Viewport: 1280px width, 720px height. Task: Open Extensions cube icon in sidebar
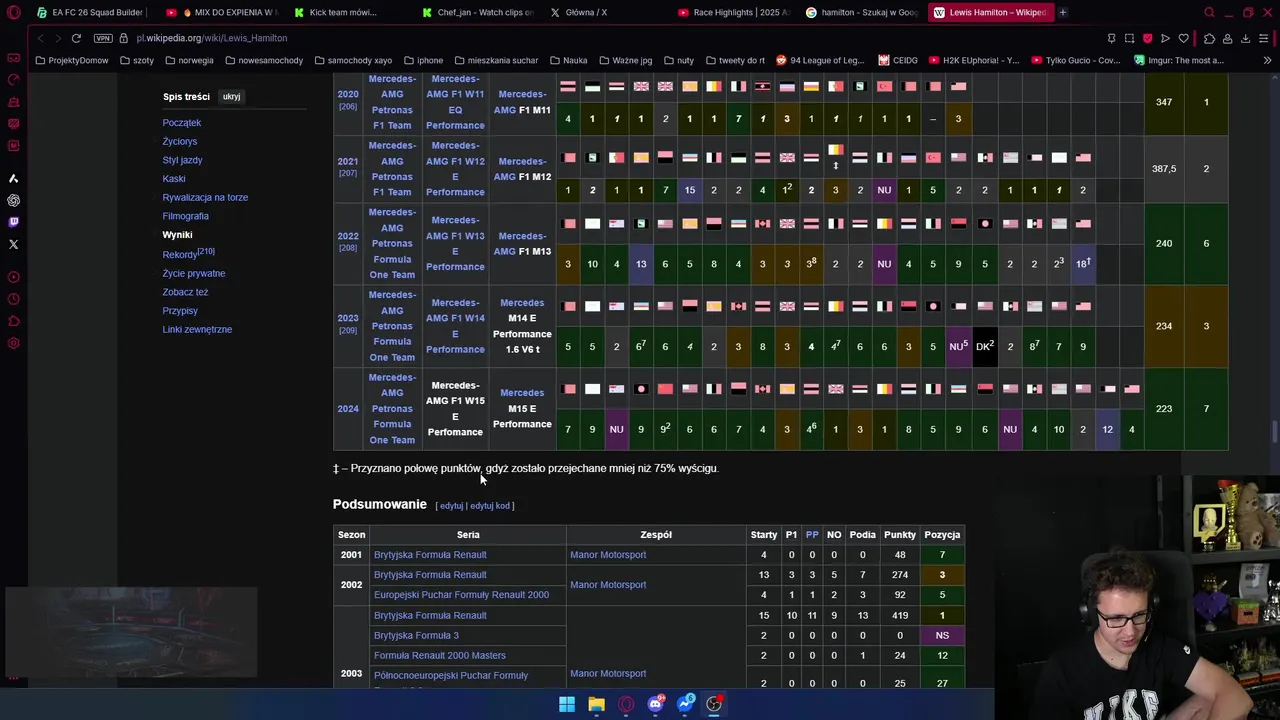click(x=13, y=321)
